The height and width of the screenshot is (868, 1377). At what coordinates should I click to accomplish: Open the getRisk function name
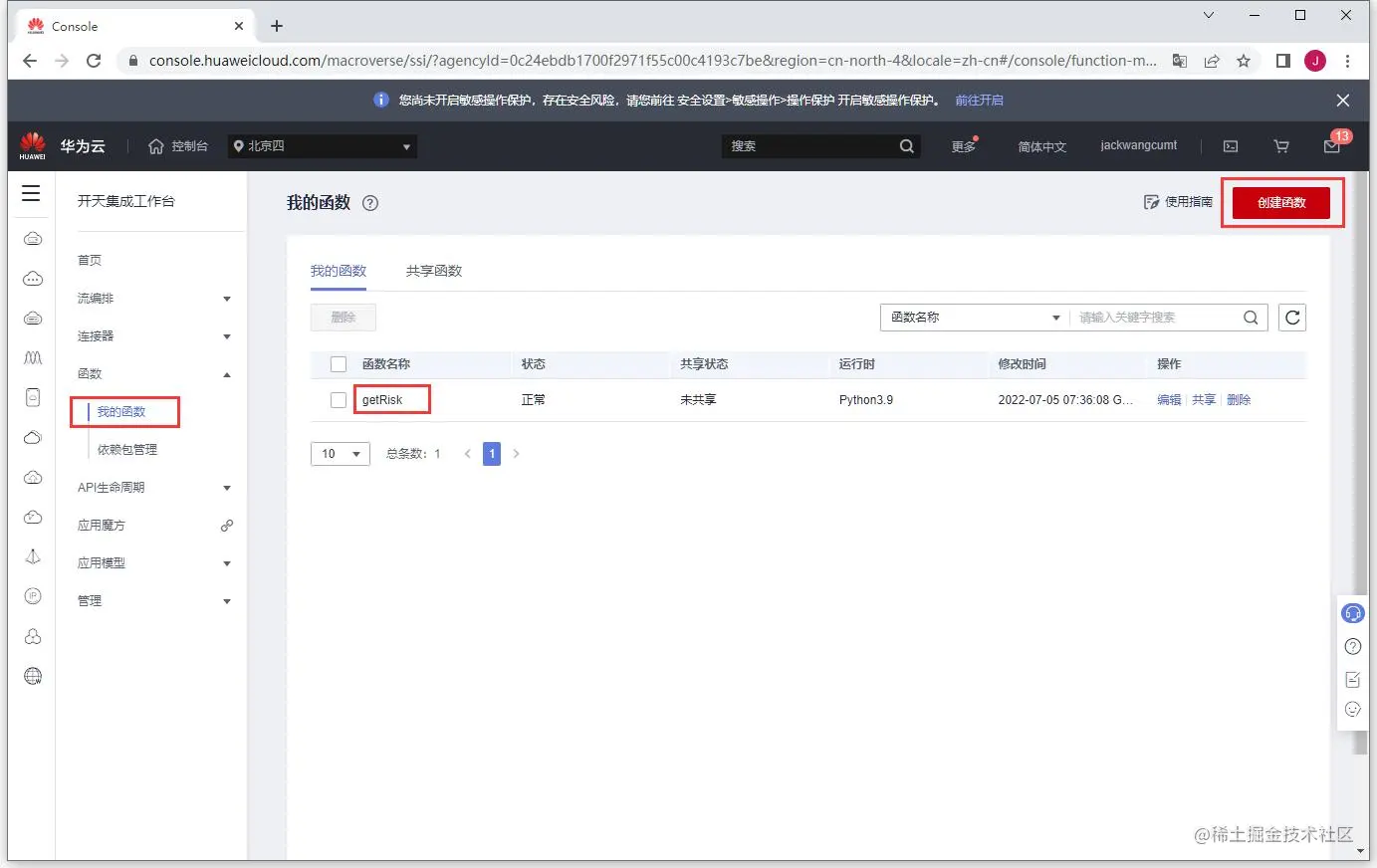click(x=382, y=400)
